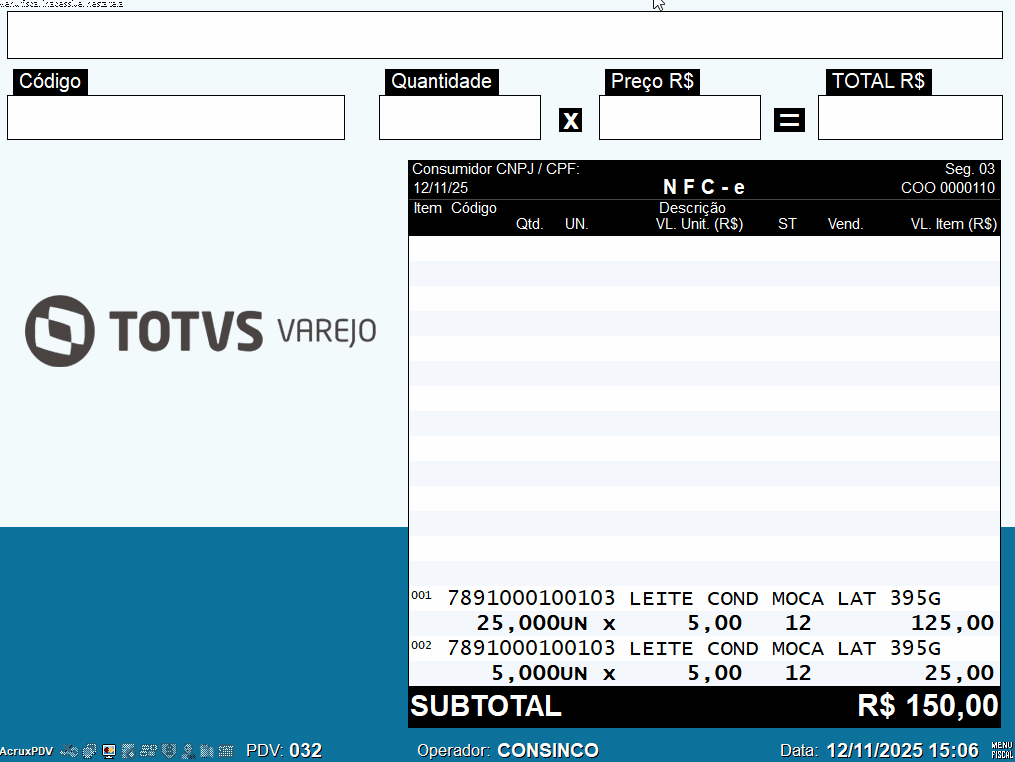The height and width of the screenshot is (762, 1015).
Task: Click the shield-shaped status icon
Action: click(169, 751)
